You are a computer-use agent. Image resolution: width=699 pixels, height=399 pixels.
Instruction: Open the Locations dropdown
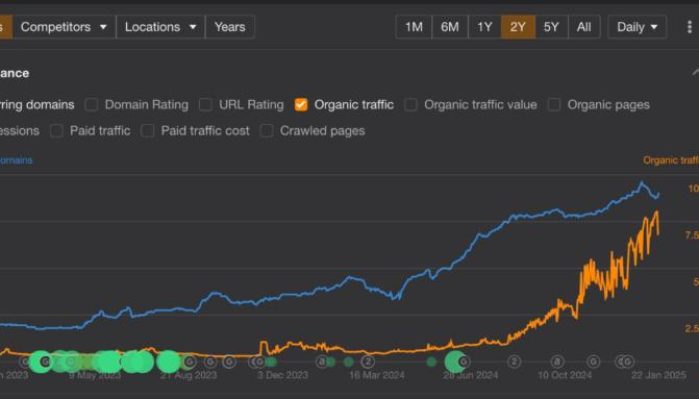point(160,27)
